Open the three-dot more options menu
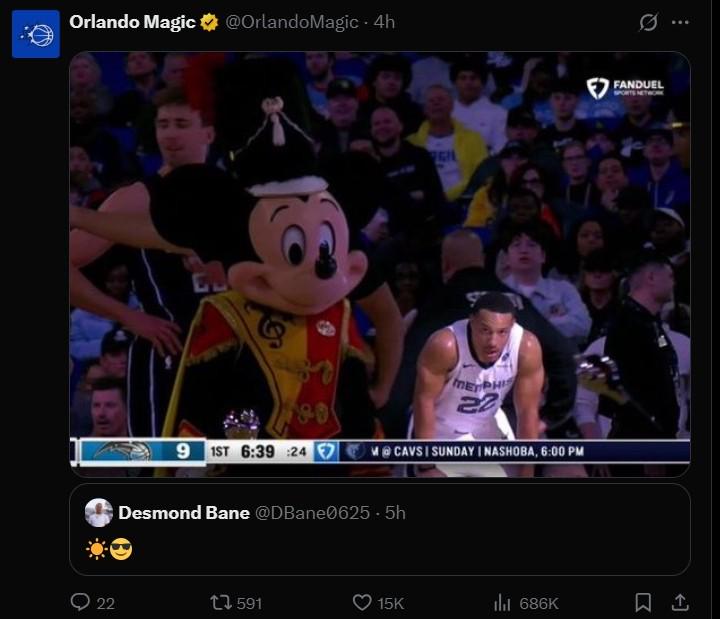Image resolution: width=720 pixels, height=619 pixels. point(680,22)
